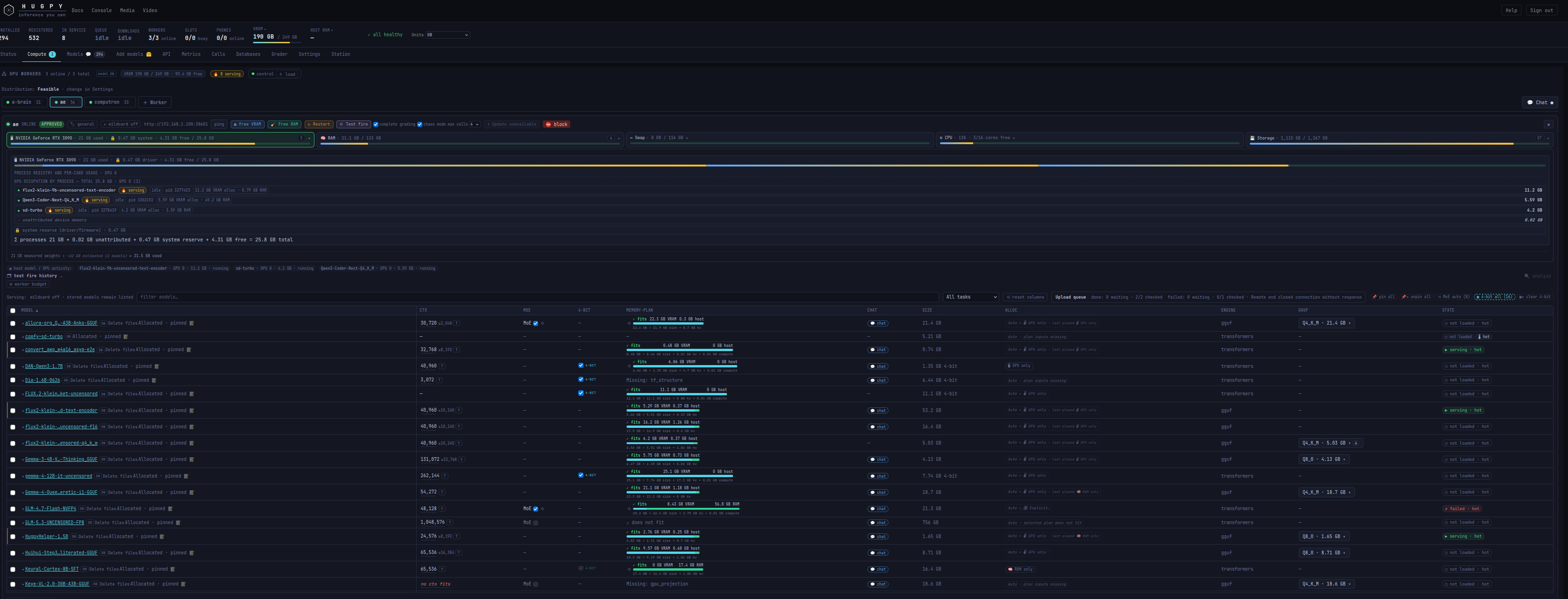Viewport: 1568px width, 599px height.
Task: Open the Units GB dropdown
Action: click(x=447, y=35)
